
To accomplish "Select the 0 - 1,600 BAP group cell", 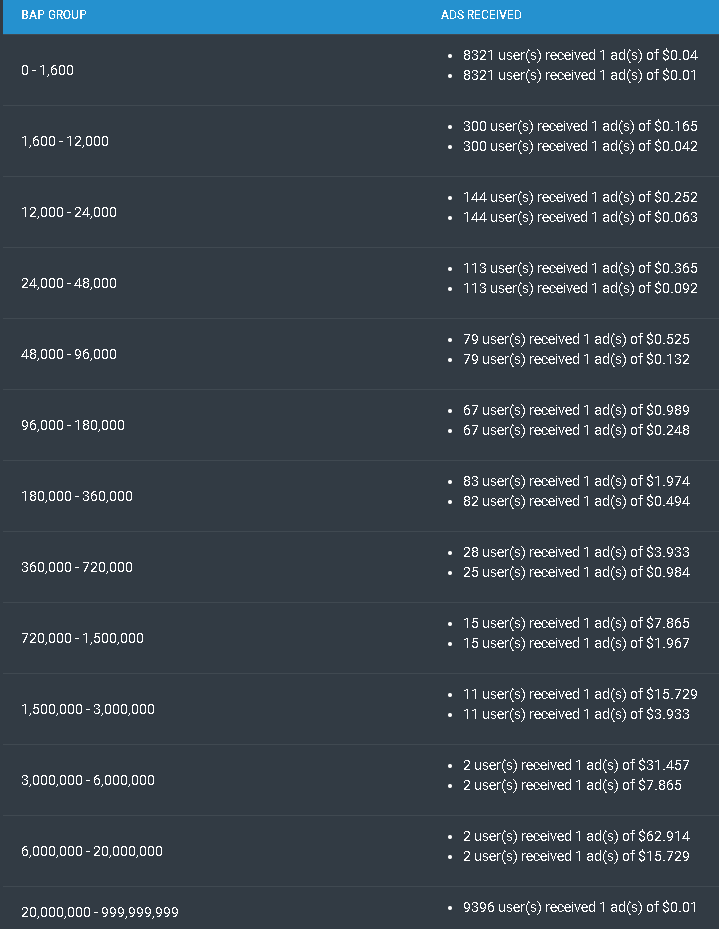I will [48, 71].
